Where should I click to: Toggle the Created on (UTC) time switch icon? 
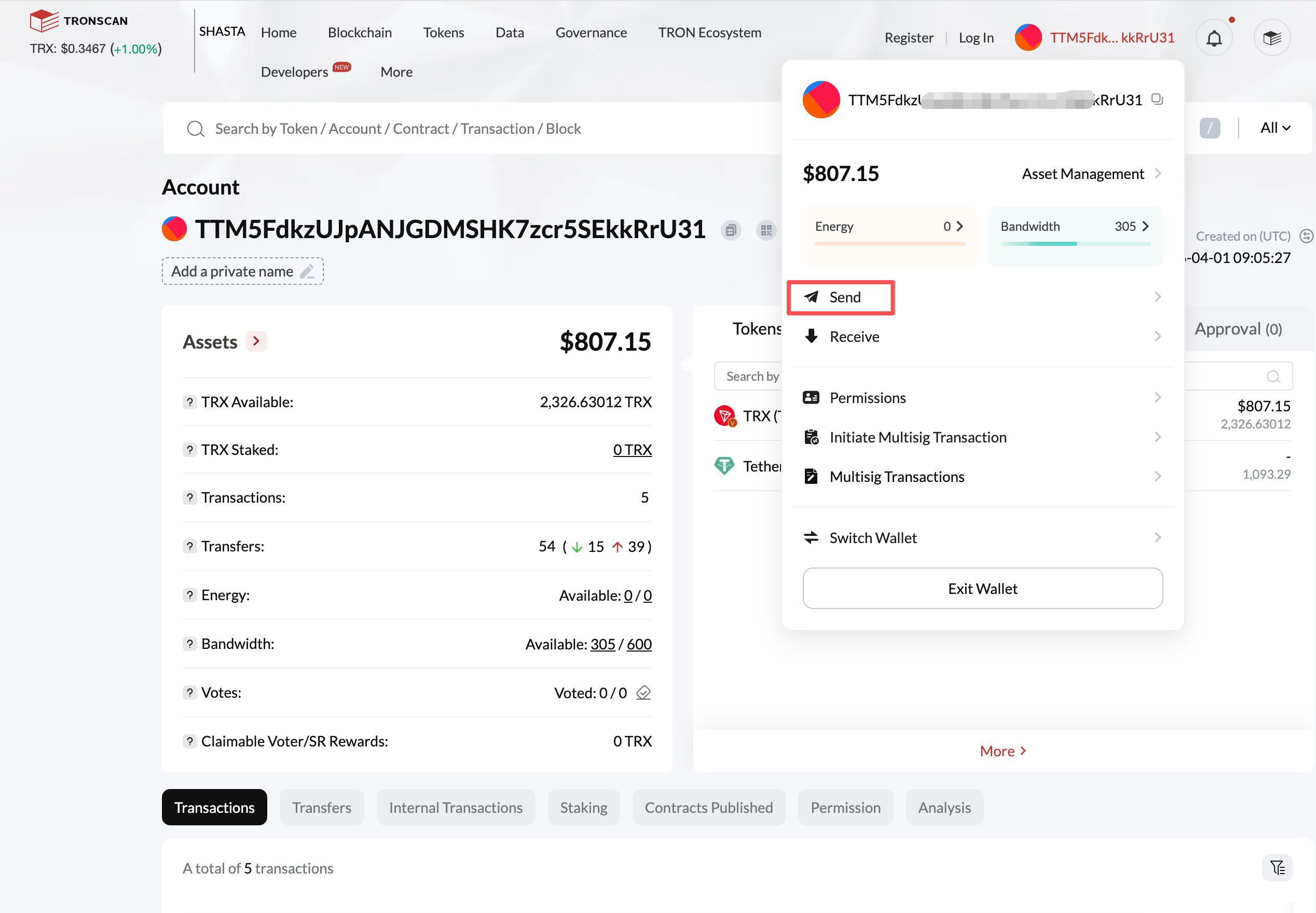tap(1306, 236)
